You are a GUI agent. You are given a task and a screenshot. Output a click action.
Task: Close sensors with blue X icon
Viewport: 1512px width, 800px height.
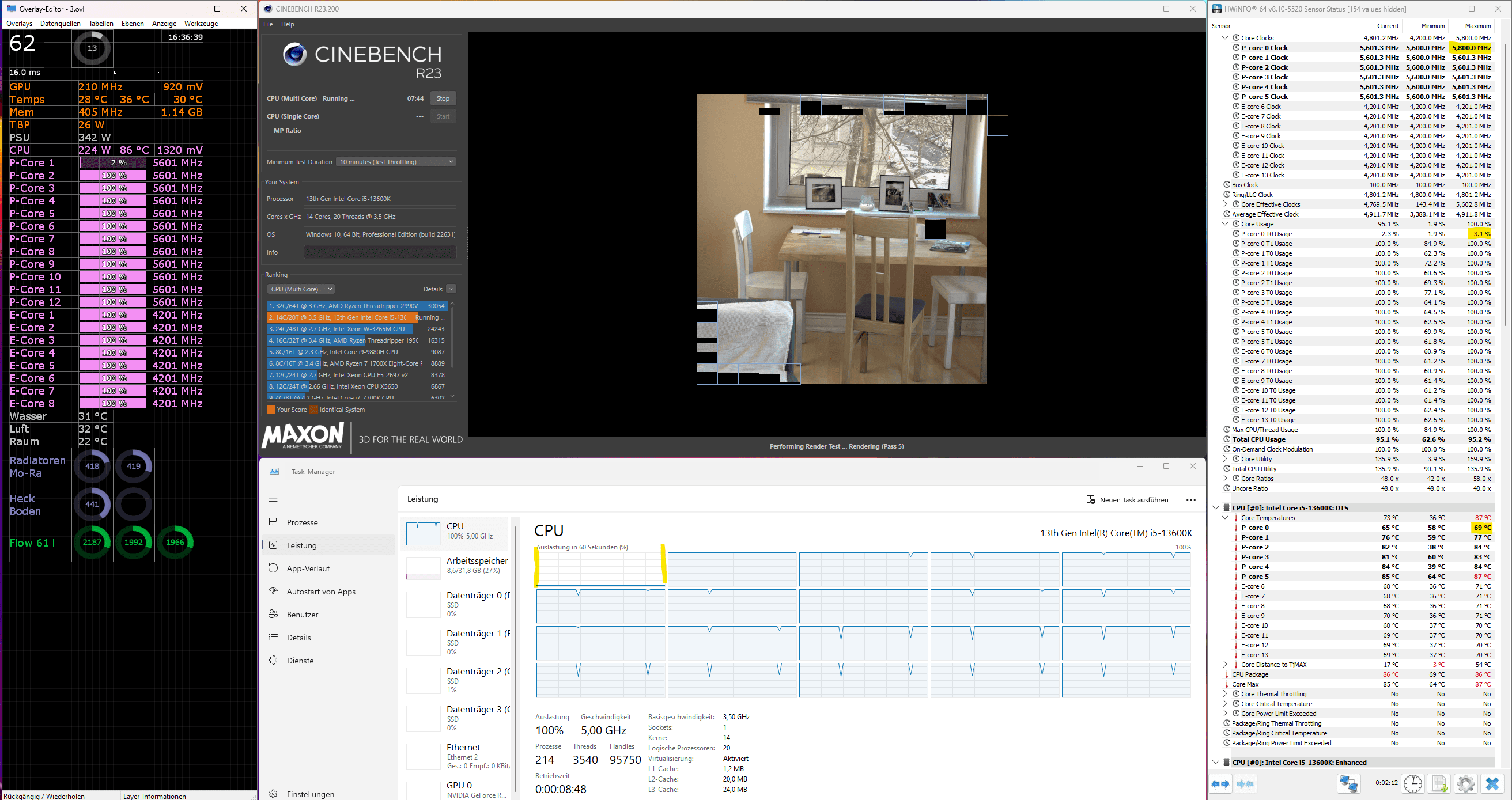click(1492, 783)
